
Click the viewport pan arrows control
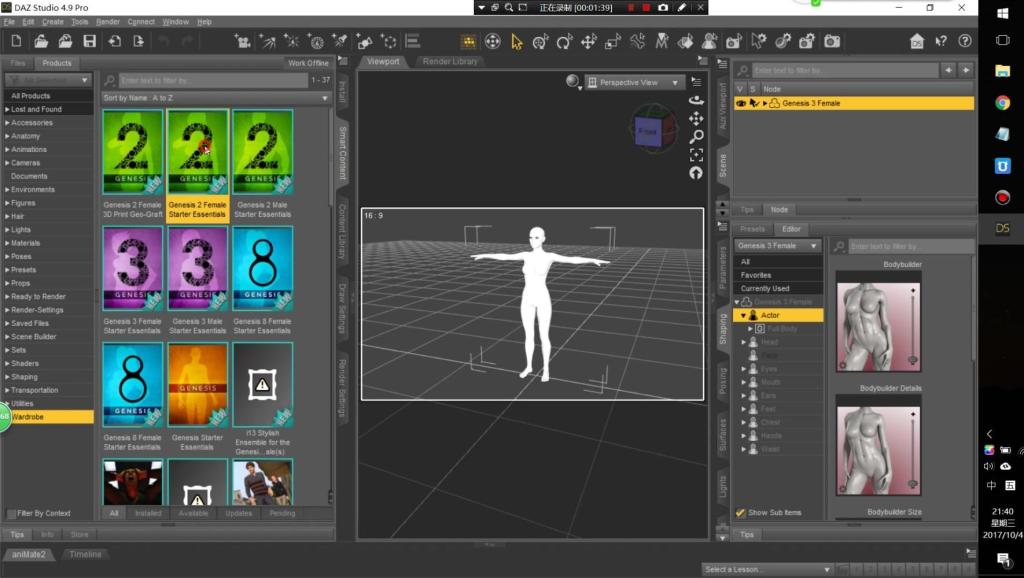coord(696,118)
